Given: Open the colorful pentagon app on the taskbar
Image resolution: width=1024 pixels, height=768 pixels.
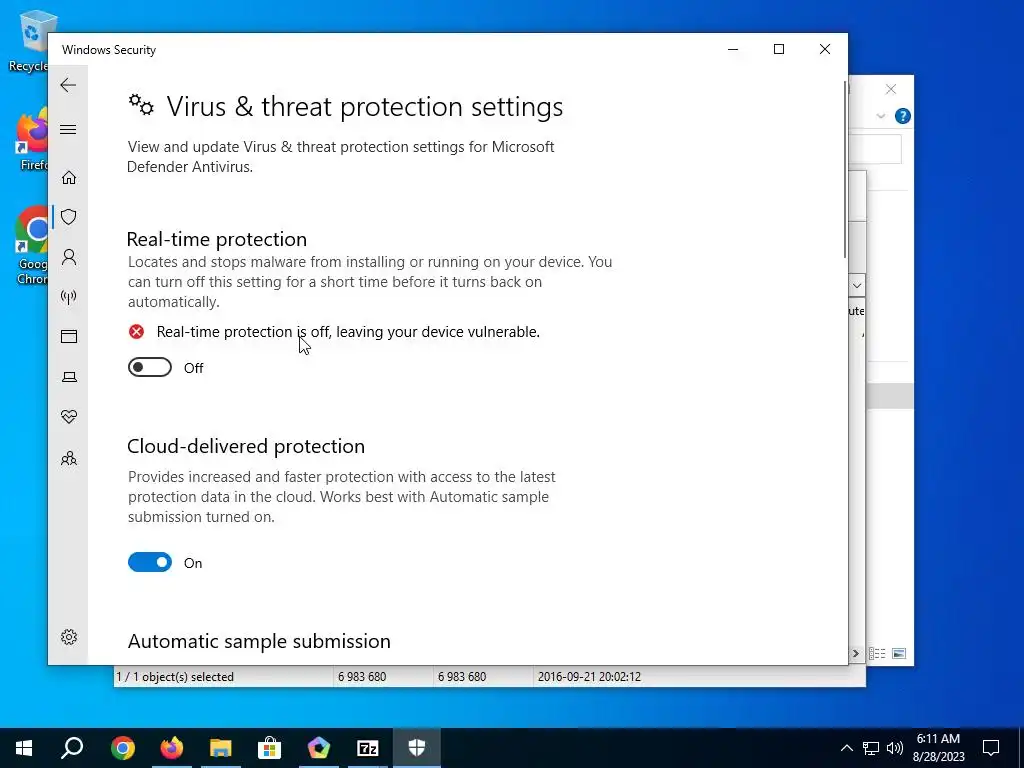Looking at the screenshot, I should [319, 748].
